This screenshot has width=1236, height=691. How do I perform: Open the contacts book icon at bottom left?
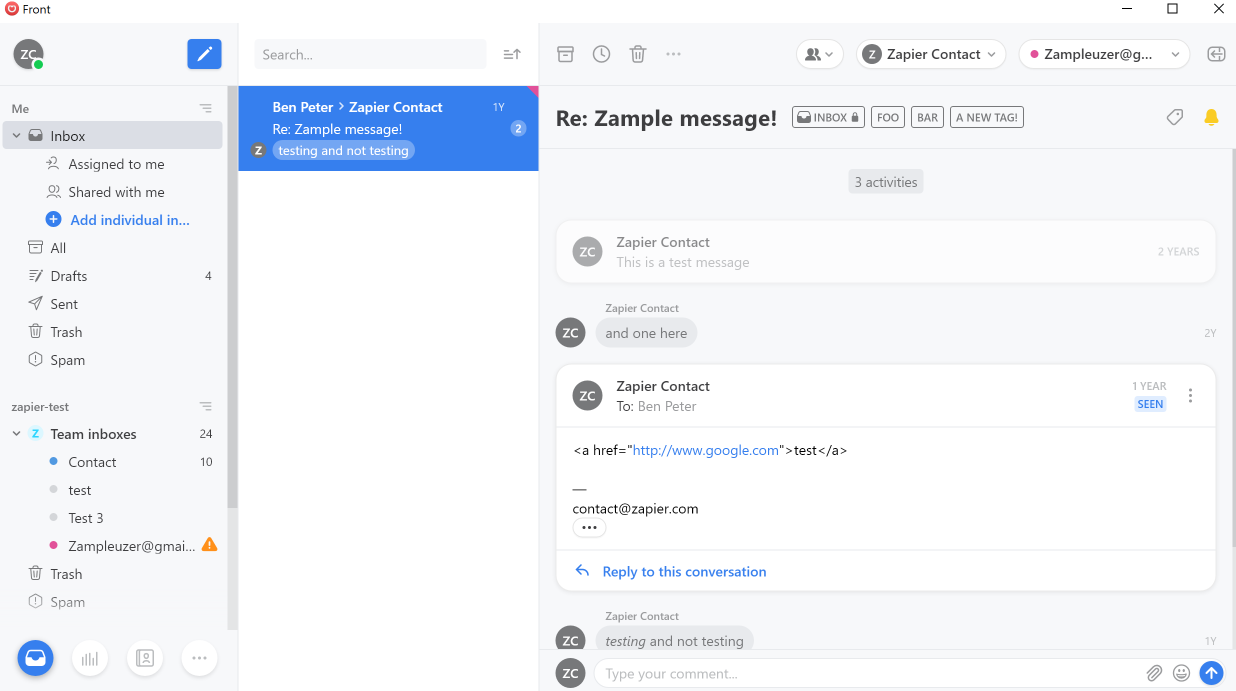click(x=145, y=658)
